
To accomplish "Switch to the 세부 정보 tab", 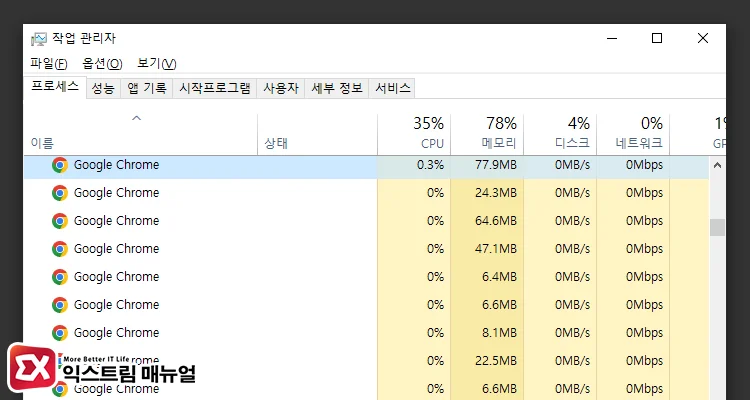I will [x=337, y=88].
